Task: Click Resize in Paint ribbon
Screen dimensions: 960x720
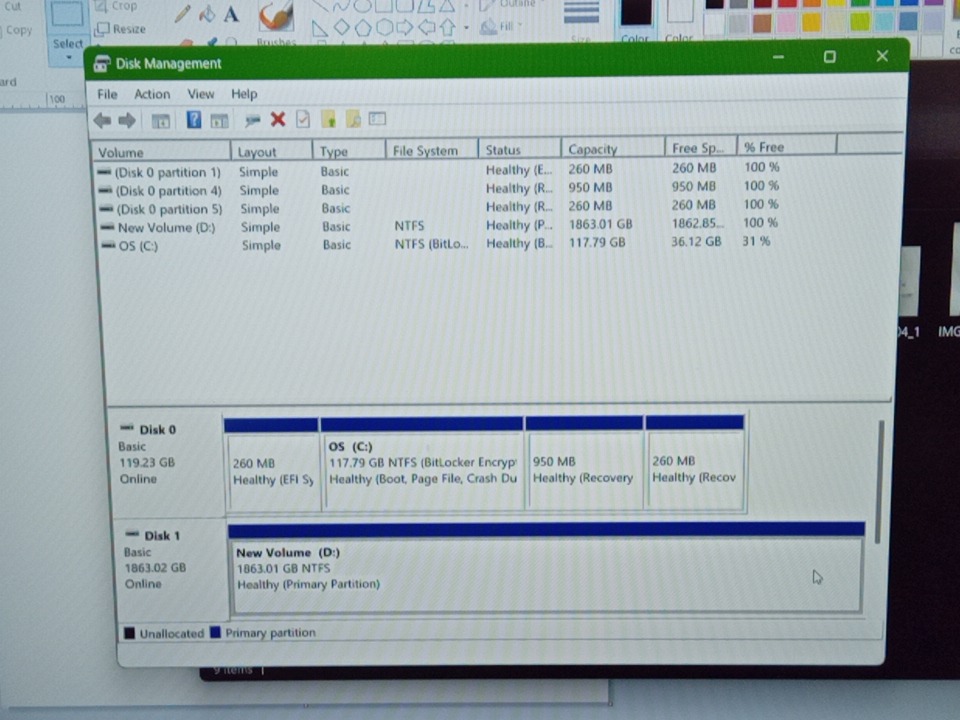Action: [x=121, y=29]
